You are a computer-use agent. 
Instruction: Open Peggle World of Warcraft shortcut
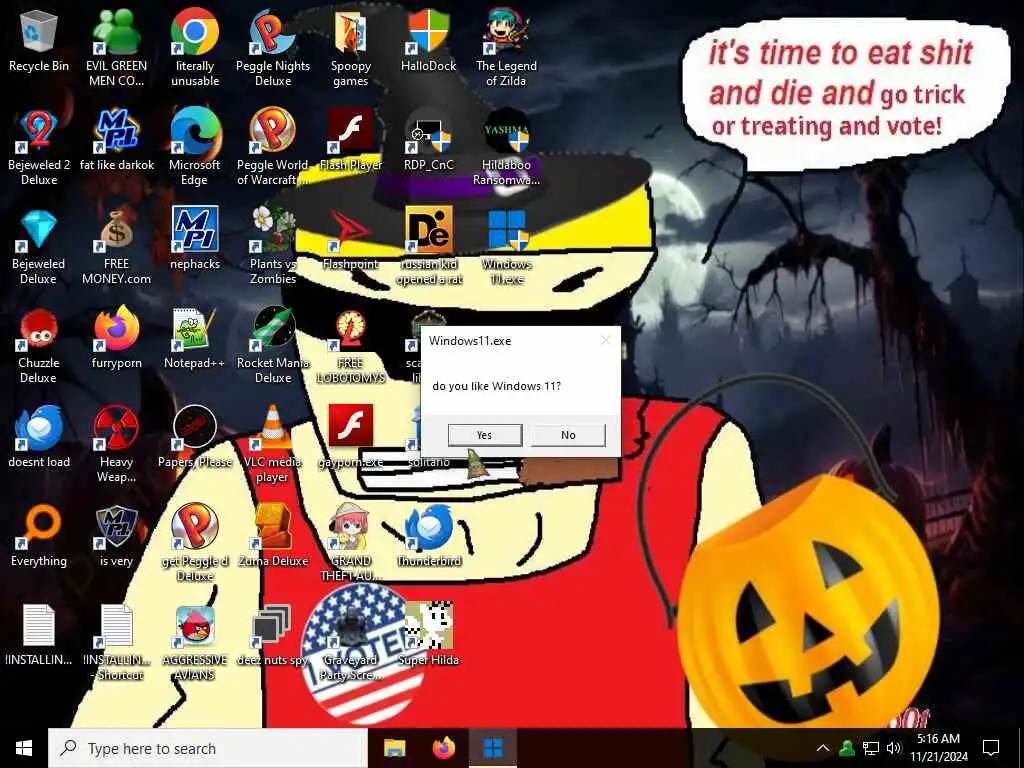pyautogui.click(x=273, y=148)
